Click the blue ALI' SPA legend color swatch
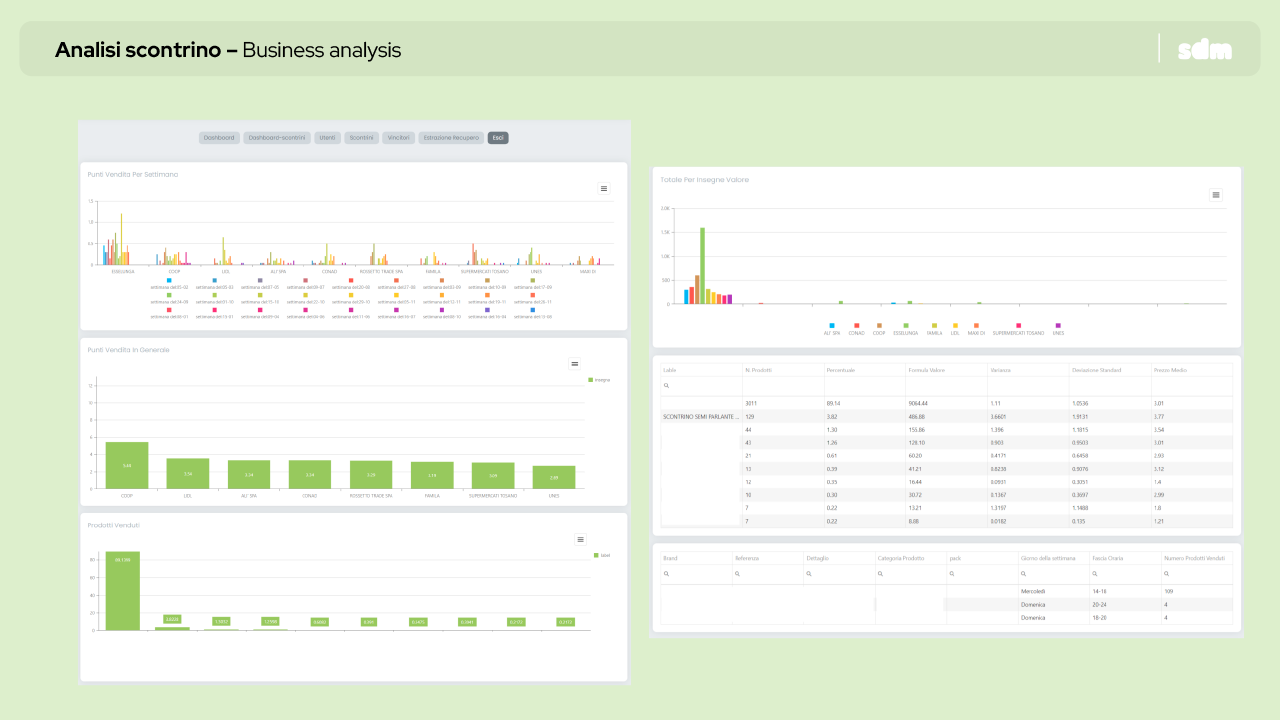The height and width of the screenshot is (720, 1280). point(831,325)
